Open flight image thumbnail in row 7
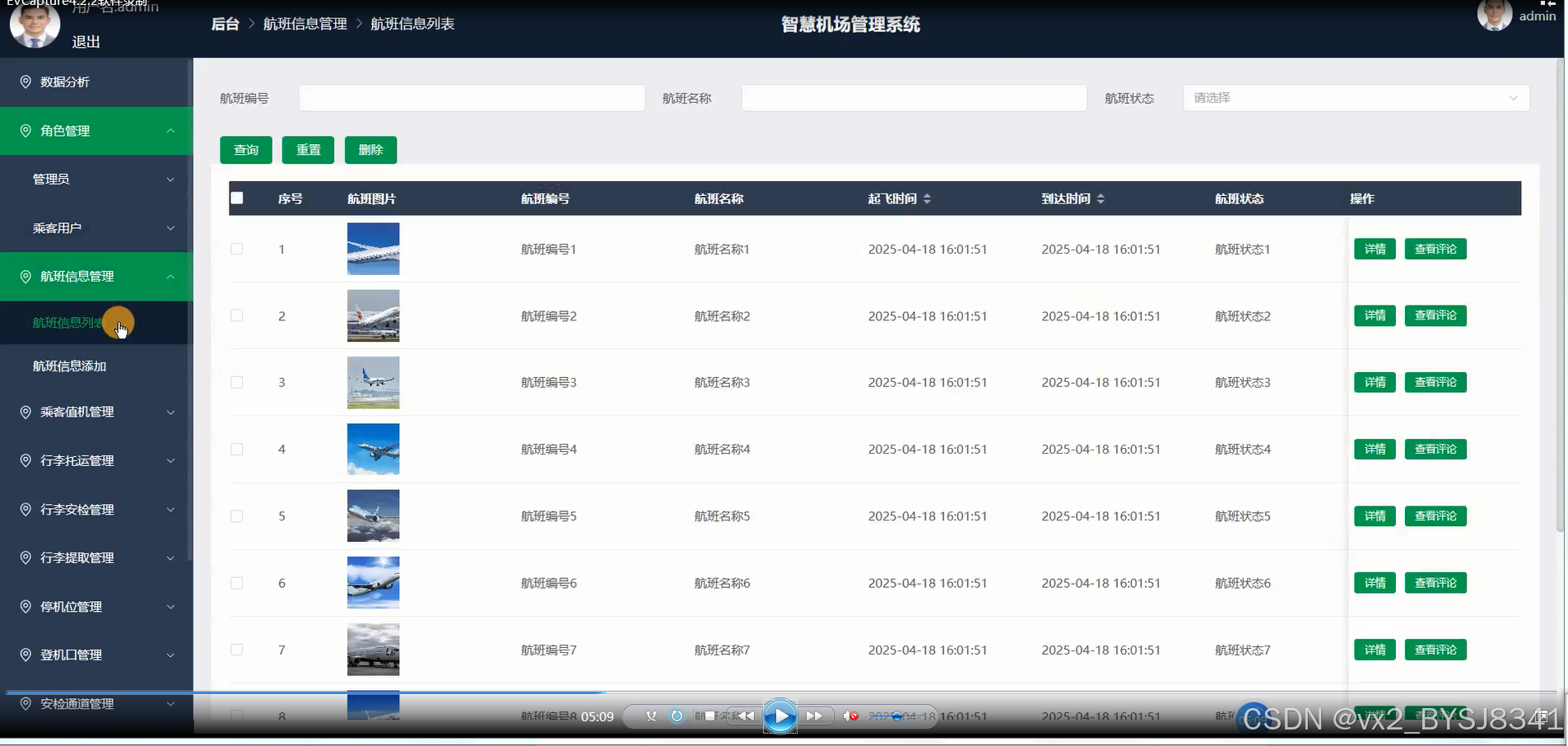 coord(373,650)
